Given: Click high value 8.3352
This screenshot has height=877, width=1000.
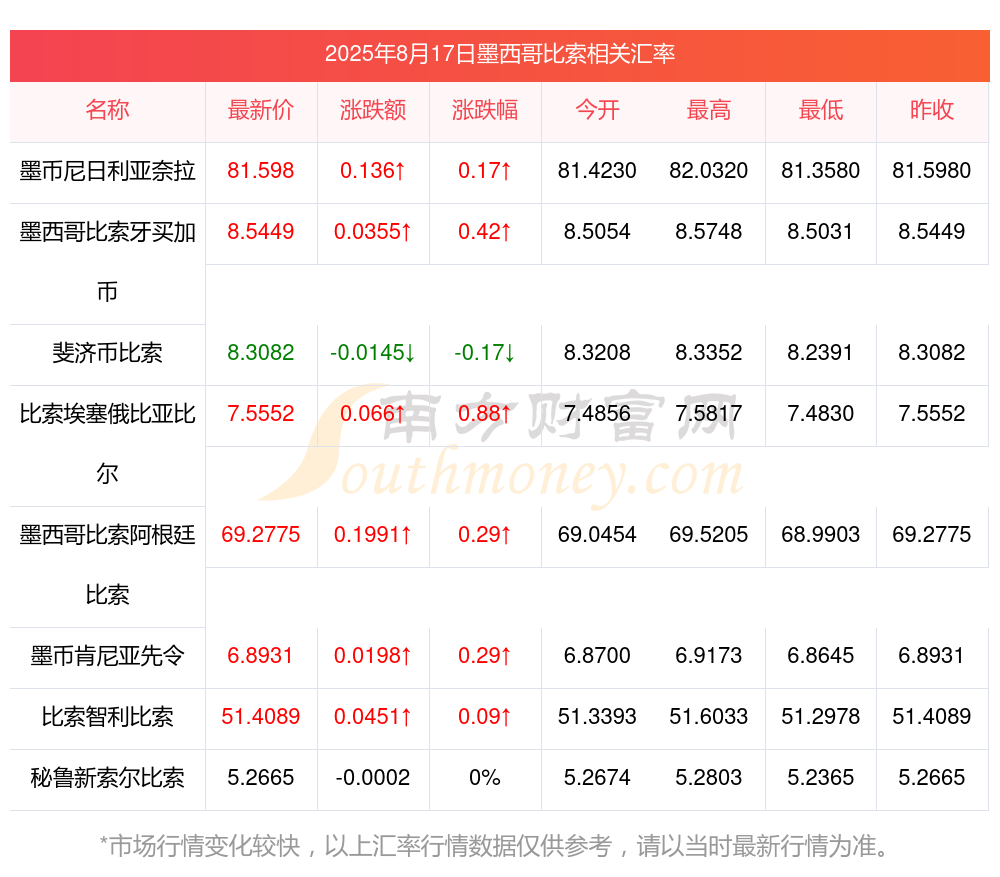Looking at the screenshot, I should [709, 353].
